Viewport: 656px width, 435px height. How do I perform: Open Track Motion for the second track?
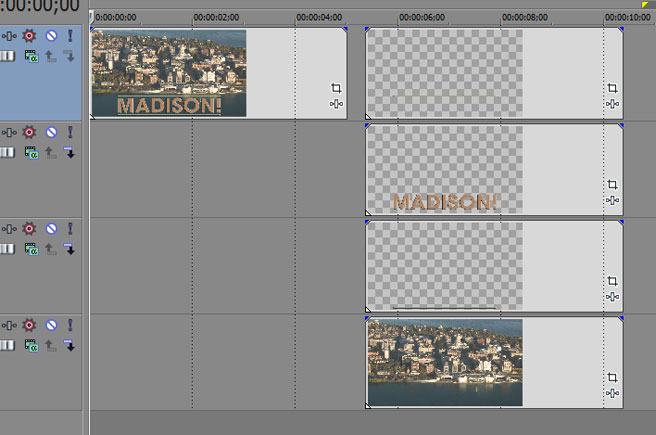coord(9,133)
